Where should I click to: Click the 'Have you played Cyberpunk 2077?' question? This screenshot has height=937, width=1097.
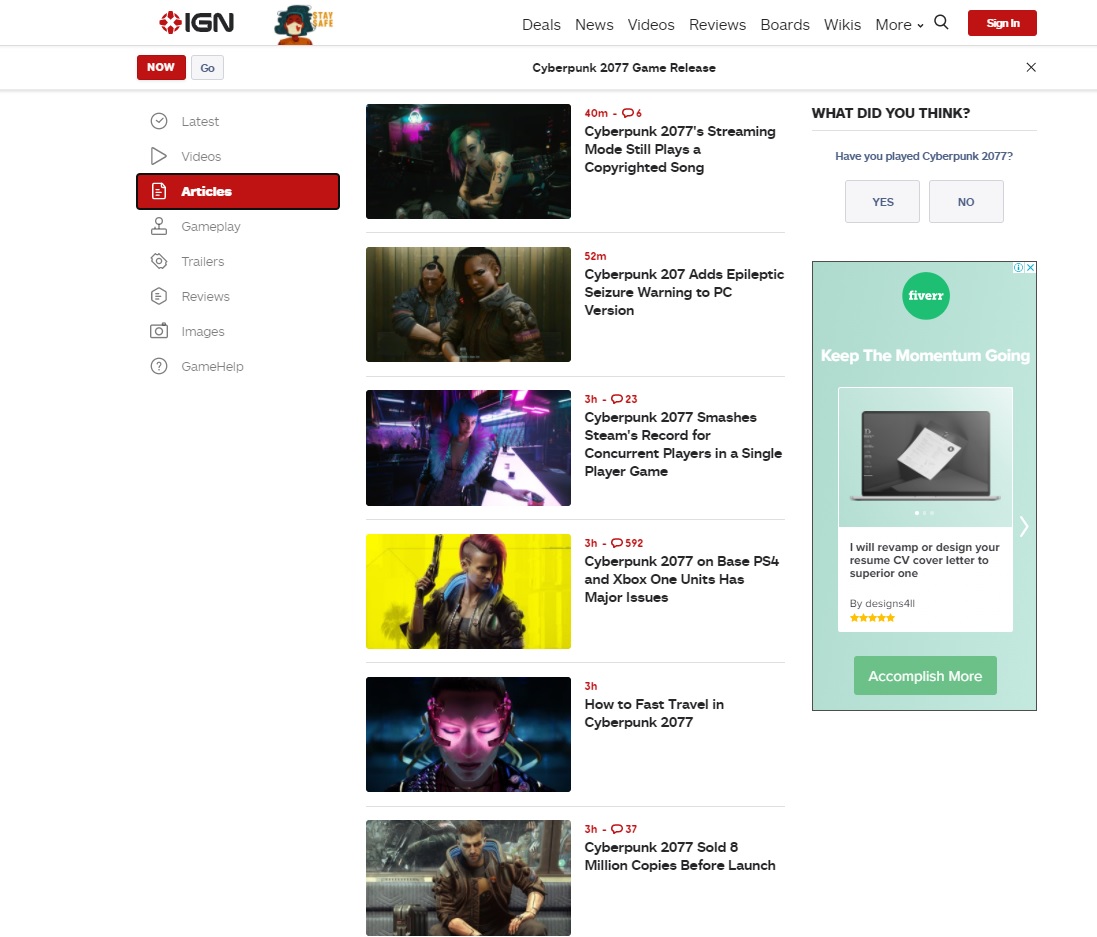point(923,156)
